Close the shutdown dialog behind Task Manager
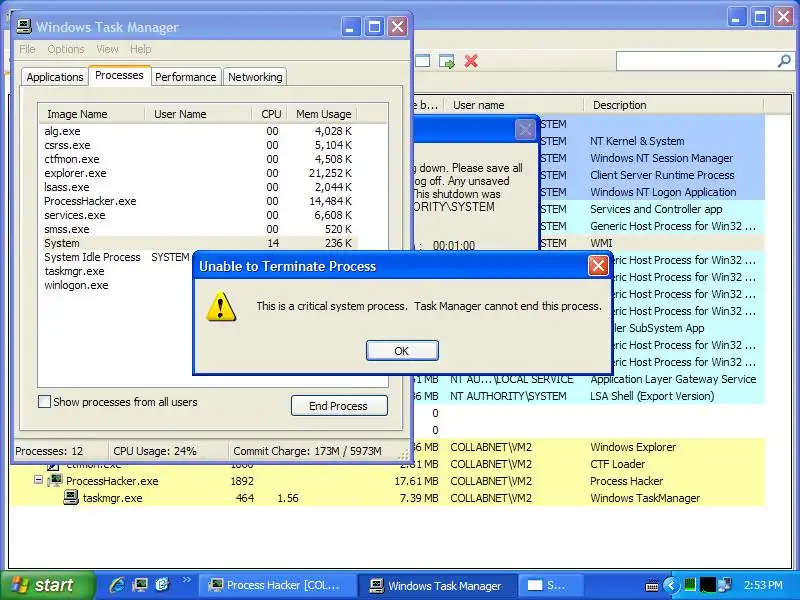800x600 pixels. pos(525,129)
